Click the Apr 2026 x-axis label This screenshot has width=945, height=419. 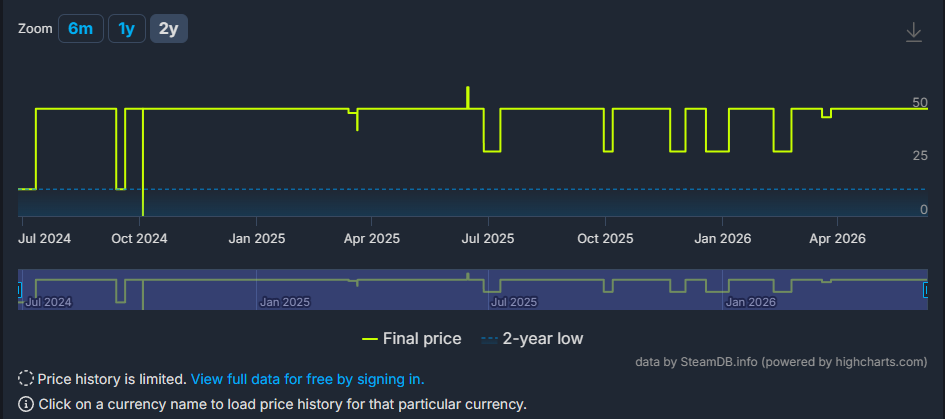pos(837,239)
